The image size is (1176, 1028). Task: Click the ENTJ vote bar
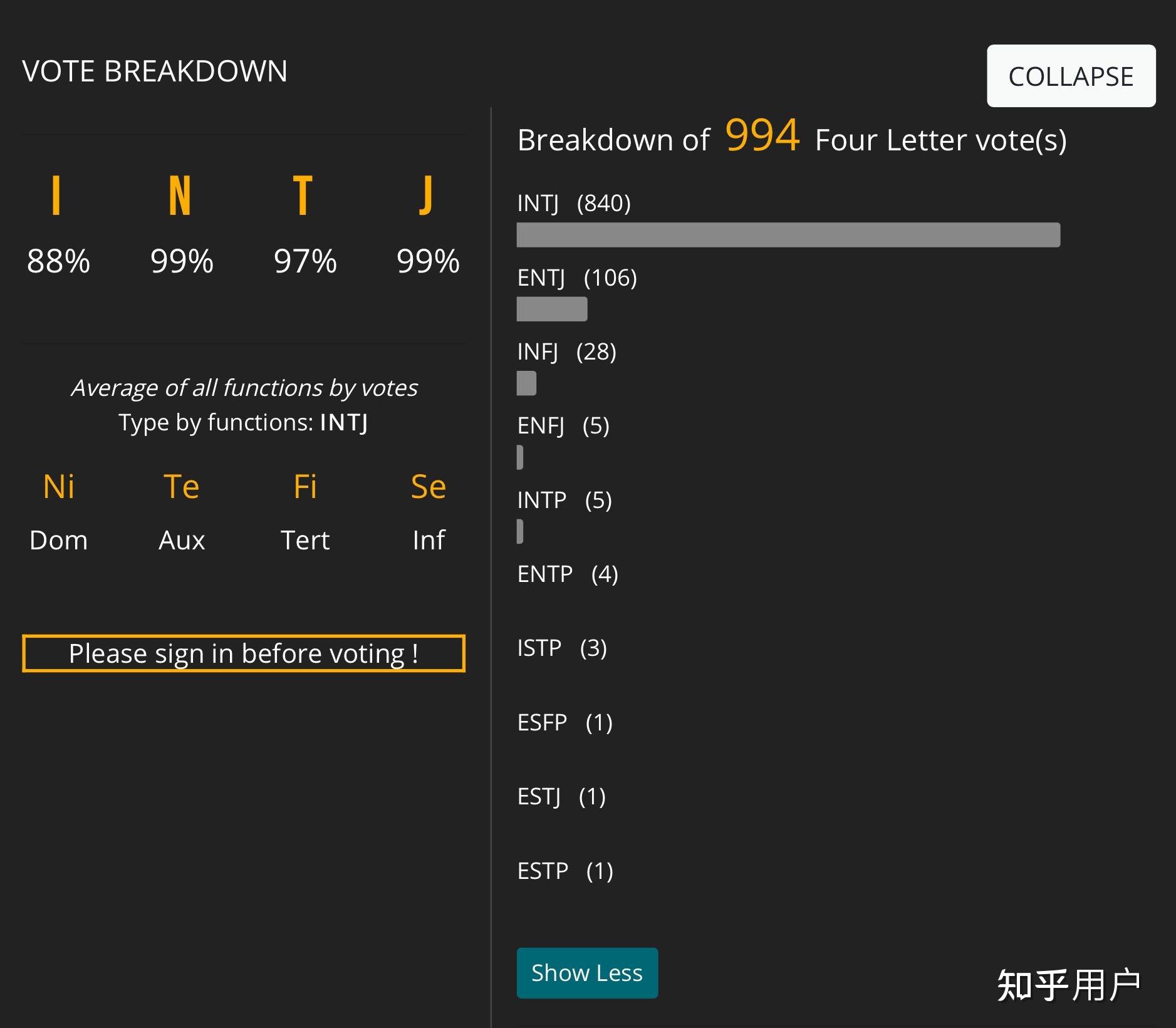pos(551,309)
